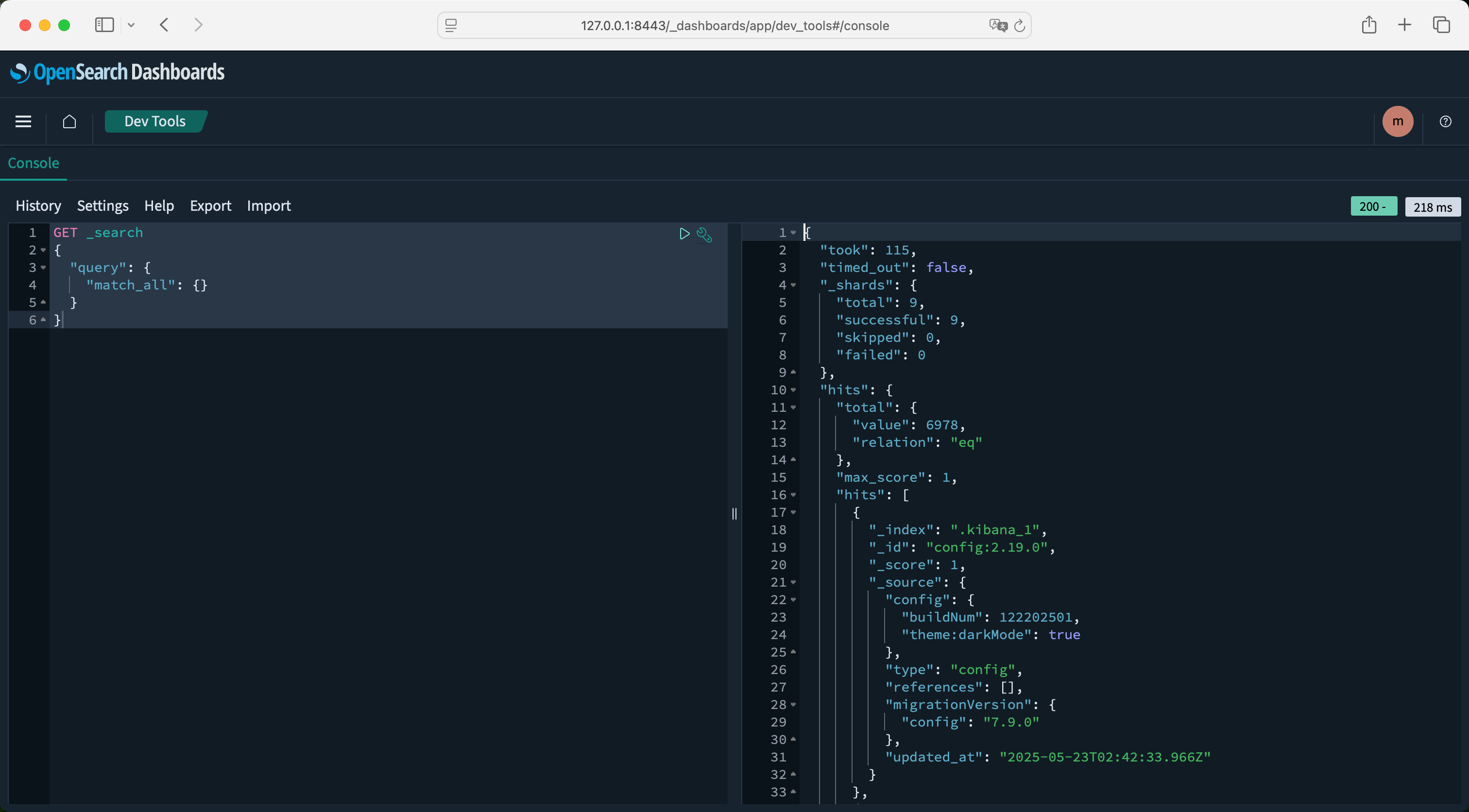Click the user avatar 'm'

[1397, 121]
